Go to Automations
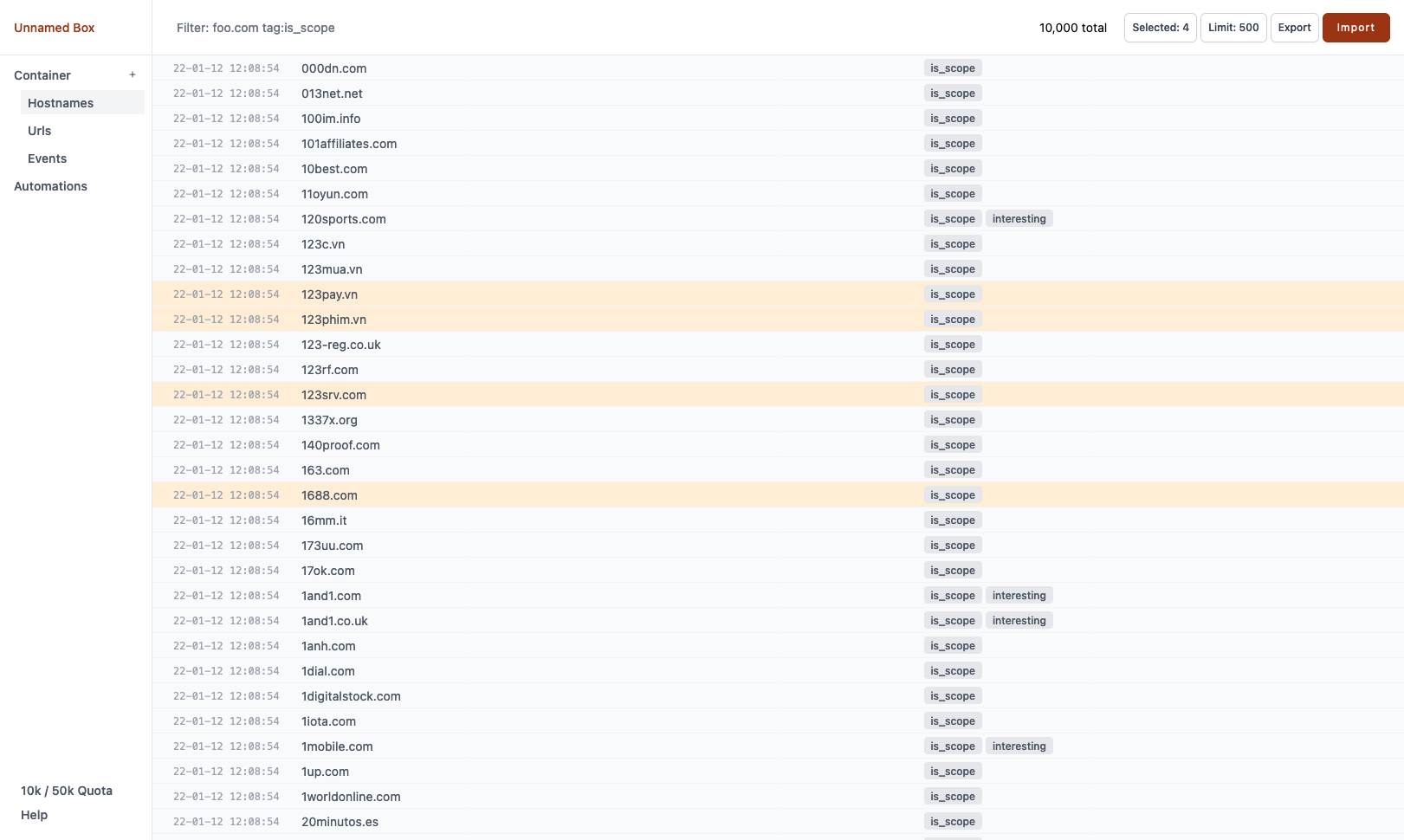The height and width of the screenshot is (840, 1404). [51, 186]
